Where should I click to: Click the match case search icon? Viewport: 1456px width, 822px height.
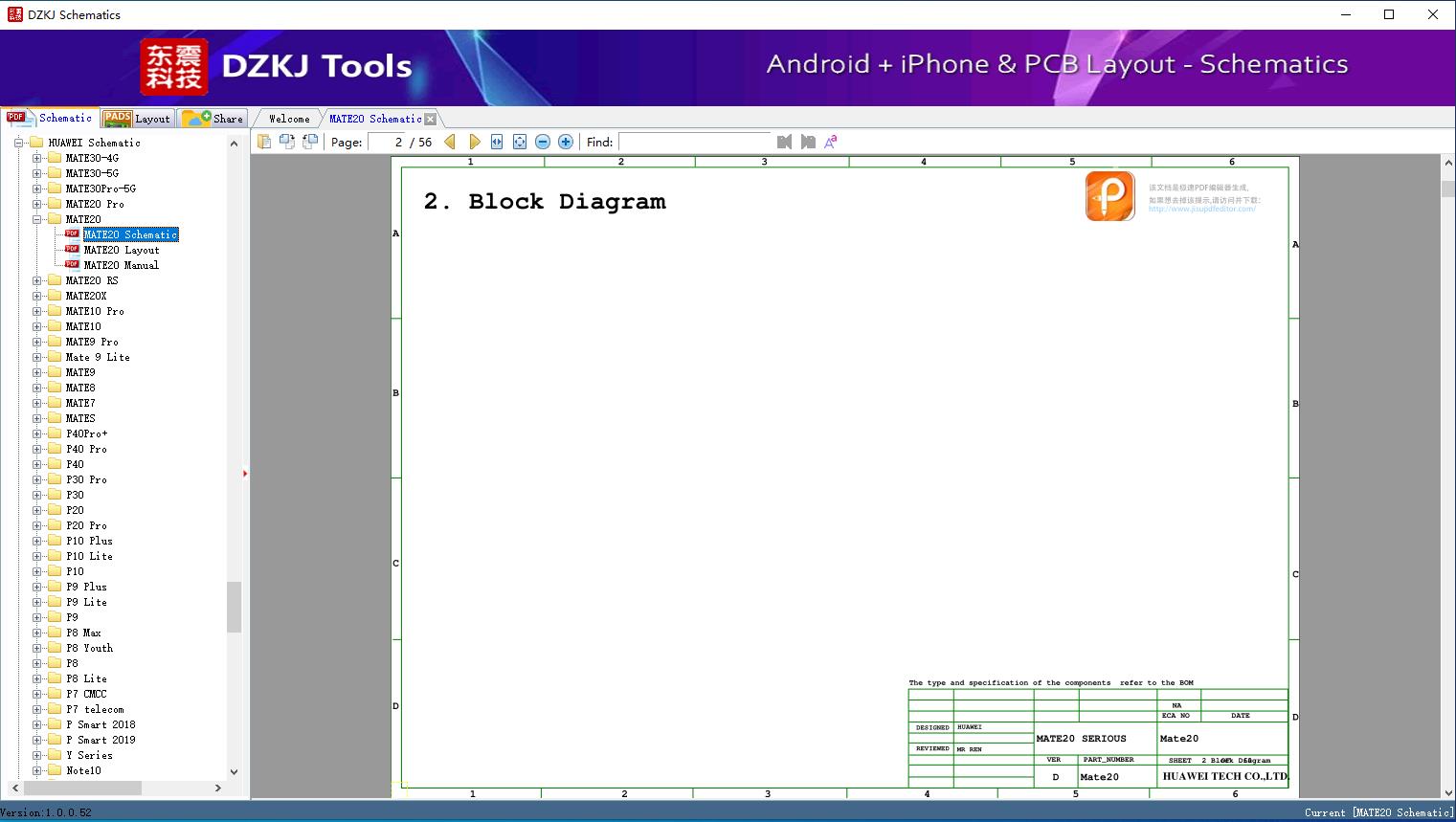[x=831, y=142]
